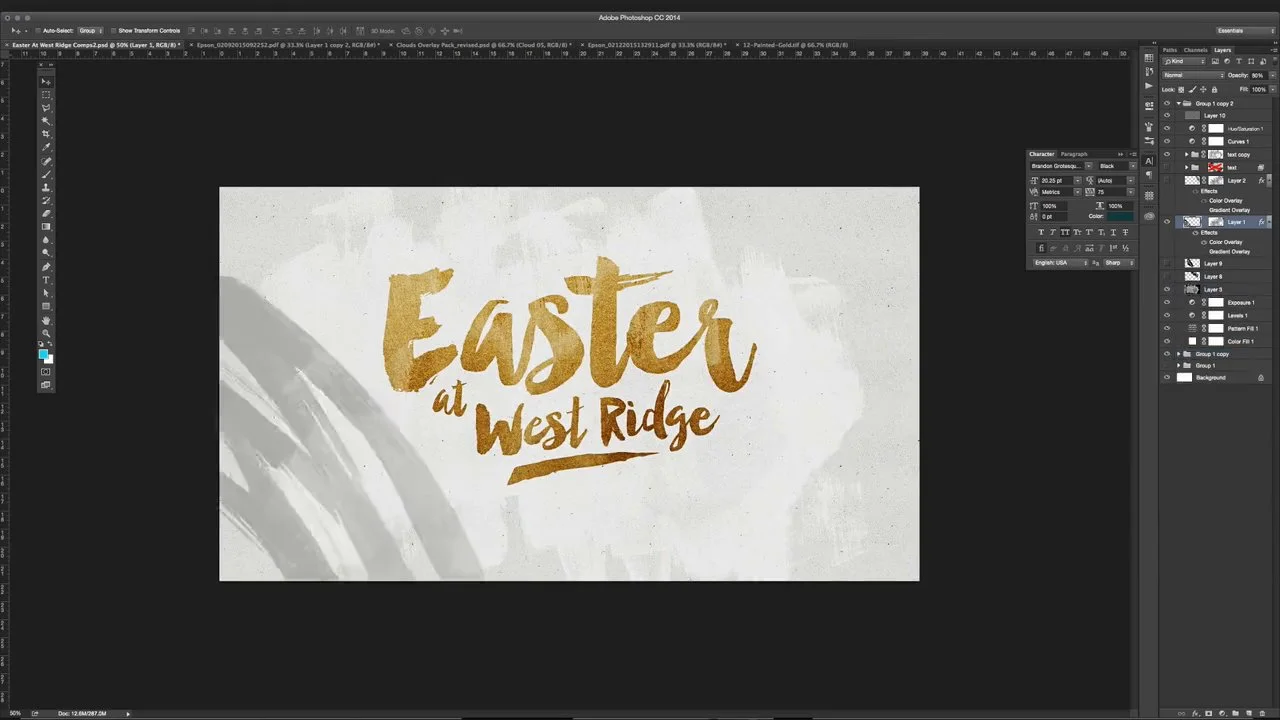Select the Magic Wand tool

(45, 120)
